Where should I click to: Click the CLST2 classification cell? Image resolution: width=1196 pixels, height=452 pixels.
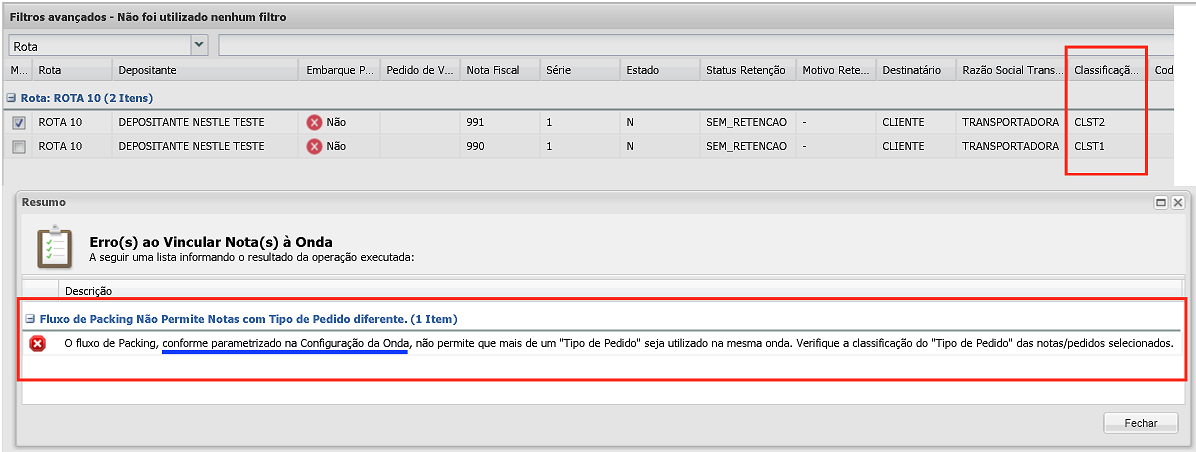point(1108,122)
